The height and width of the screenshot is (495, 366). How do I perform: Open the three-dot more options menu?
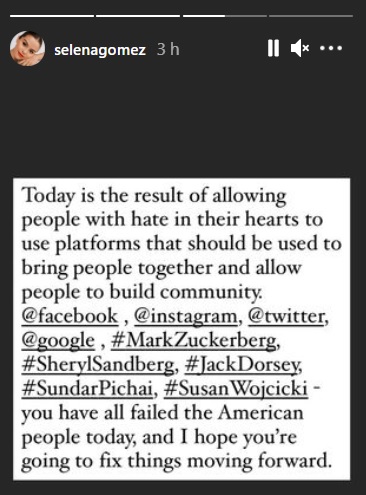331,48
